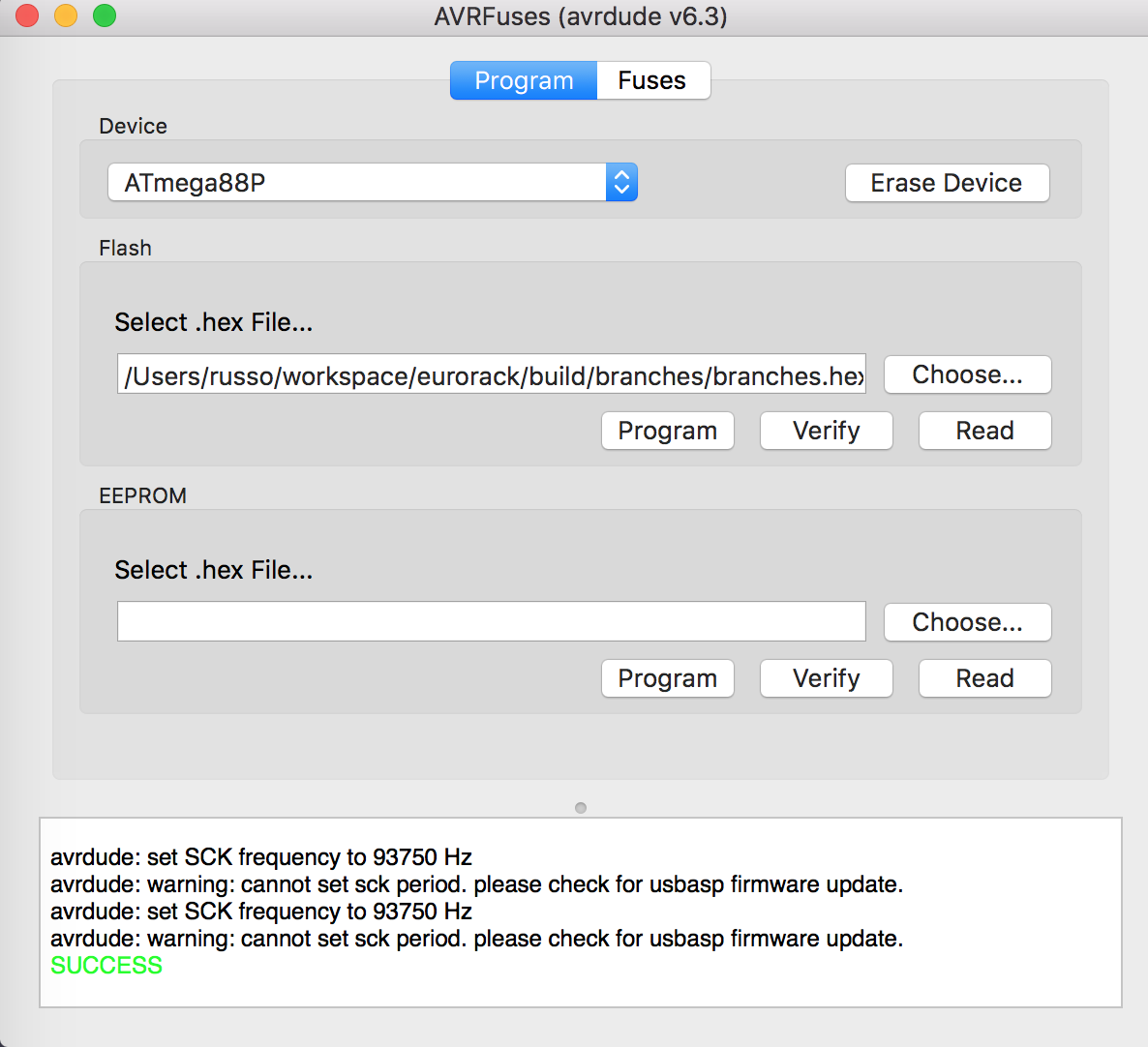This screenshot has width=1148, height=1047.
Task: Read the EEPROM memory
Action: click(984, 678)
